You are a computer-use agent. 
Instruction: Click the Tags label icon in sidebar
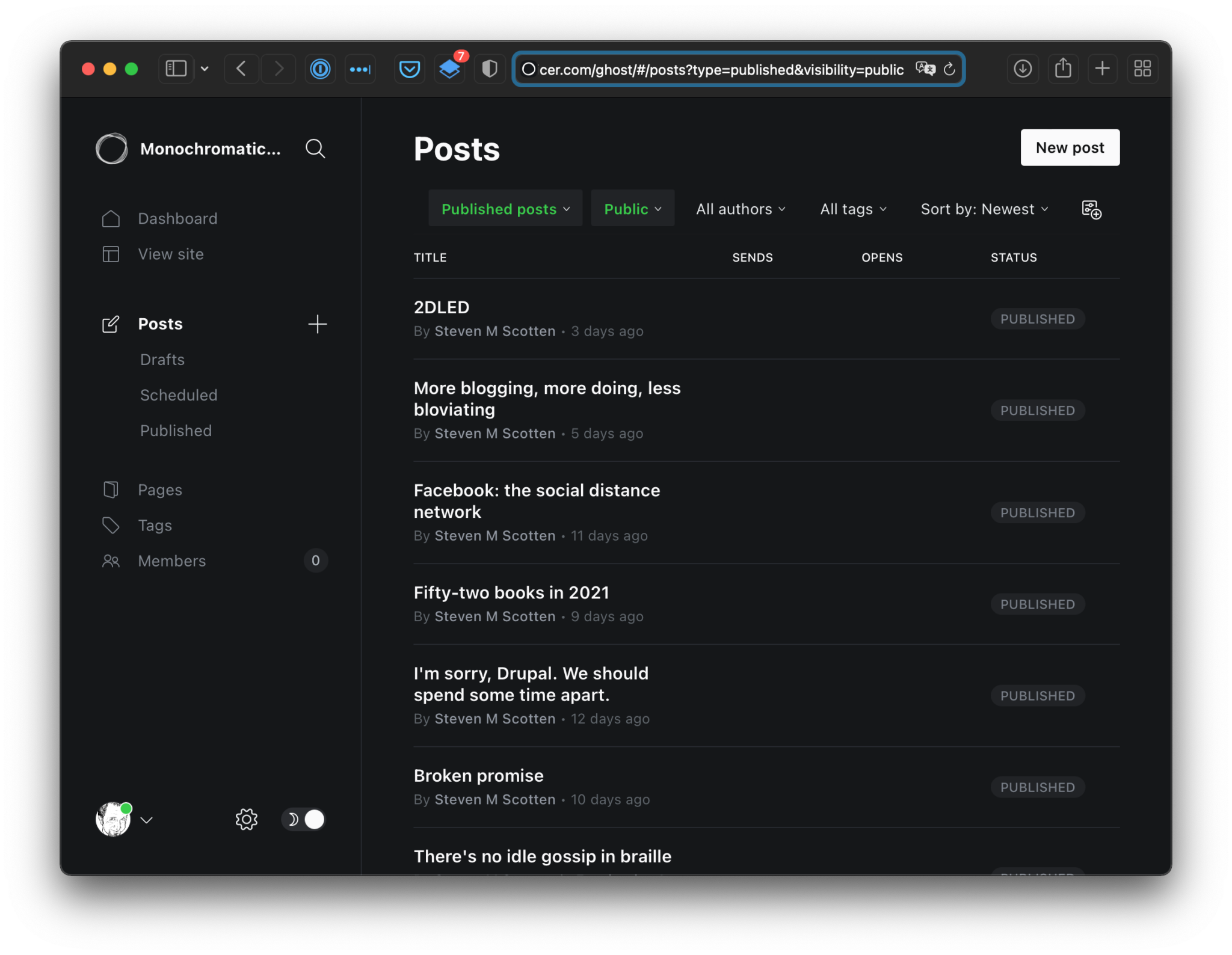pyautogui.click(x=111, y=525)
